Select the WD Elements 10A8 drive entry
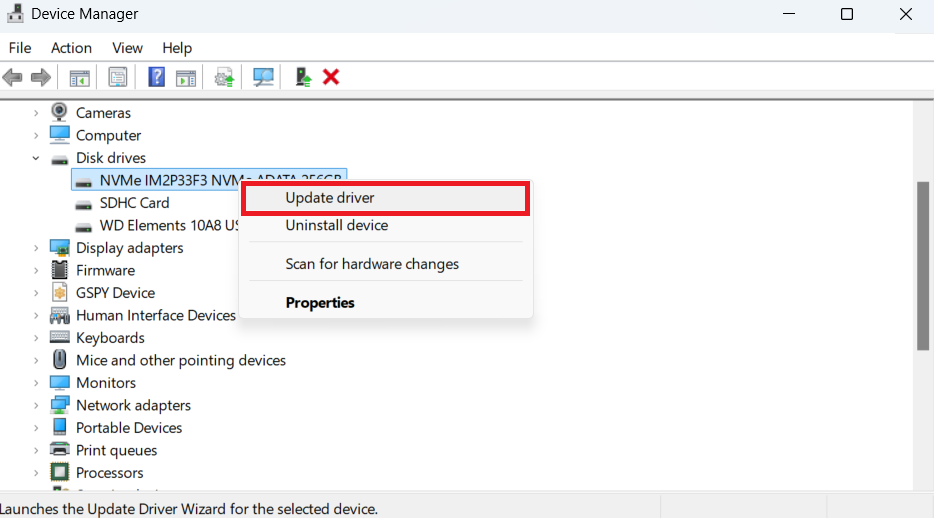This screenshot has height=518, width=934. coord(169,225)
